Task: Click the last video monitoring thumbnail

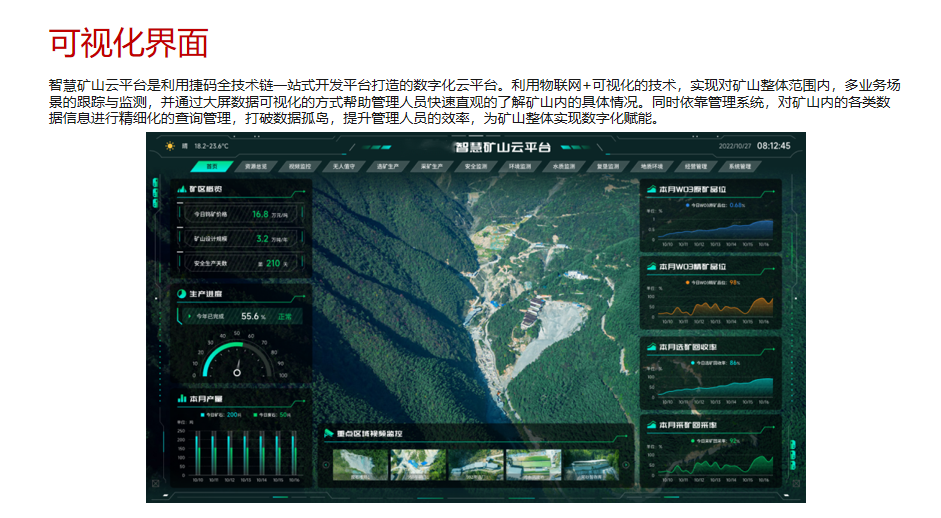Action: point(593,464)
